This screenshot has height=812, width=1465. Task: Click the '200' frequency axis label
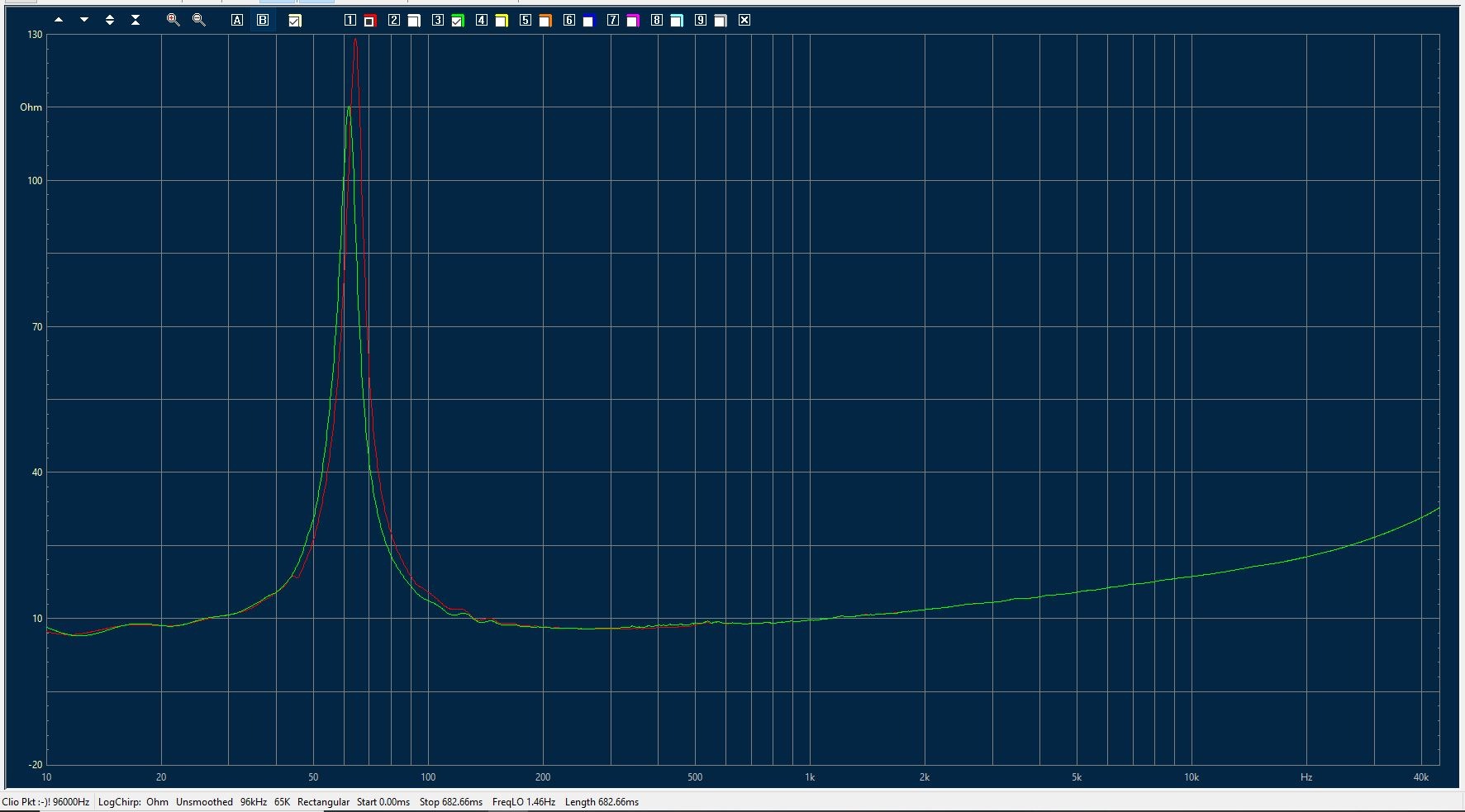(543, 777)
